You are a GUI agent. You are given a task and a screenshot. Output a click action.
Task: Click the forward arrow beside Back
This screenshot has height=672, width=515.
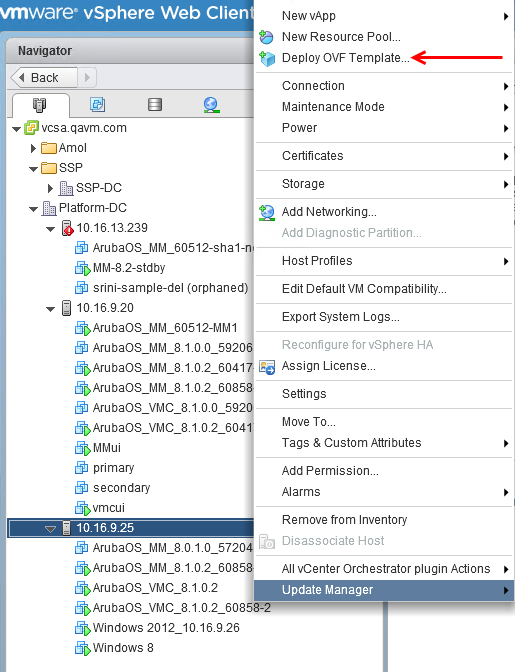[87, 78]
